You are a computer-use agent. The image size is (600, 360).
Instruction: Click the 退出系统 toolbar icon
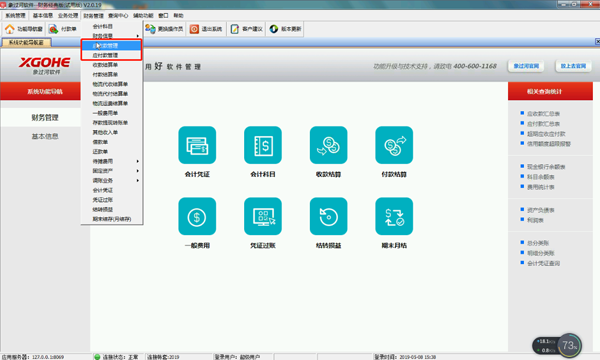(194, 29)
